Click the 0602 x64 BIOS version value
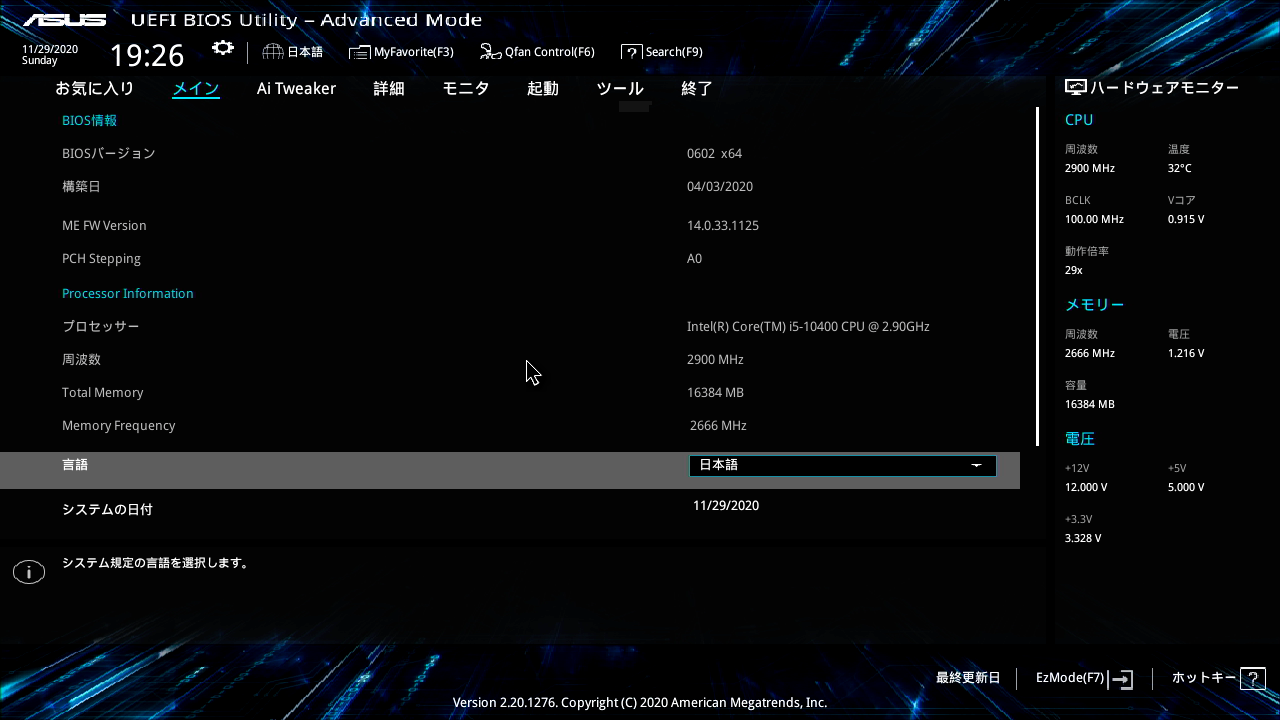 [x=714, y=154]
